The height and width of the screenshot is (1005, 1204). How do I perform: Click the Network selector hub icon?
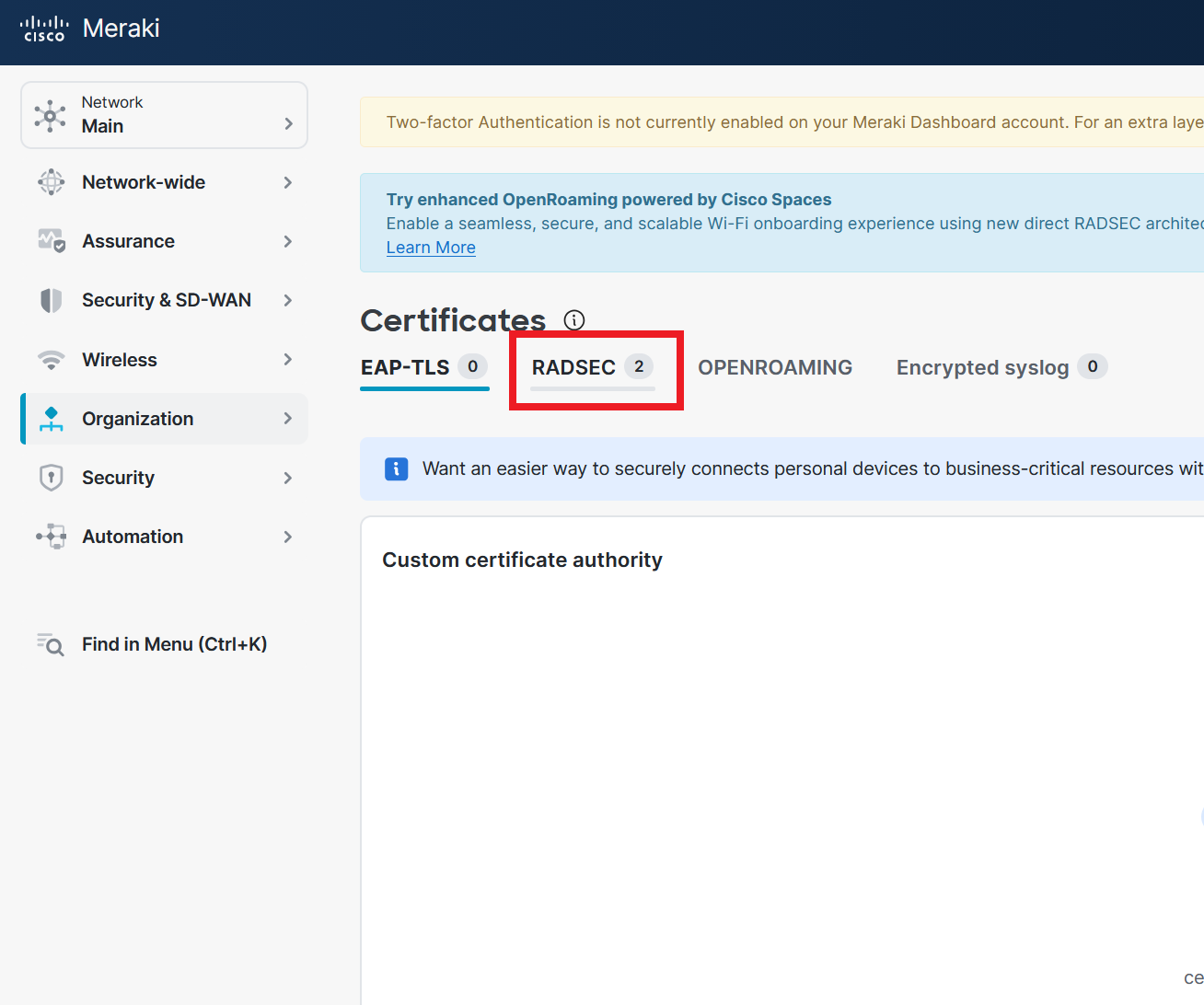click(x=50, y=115)
